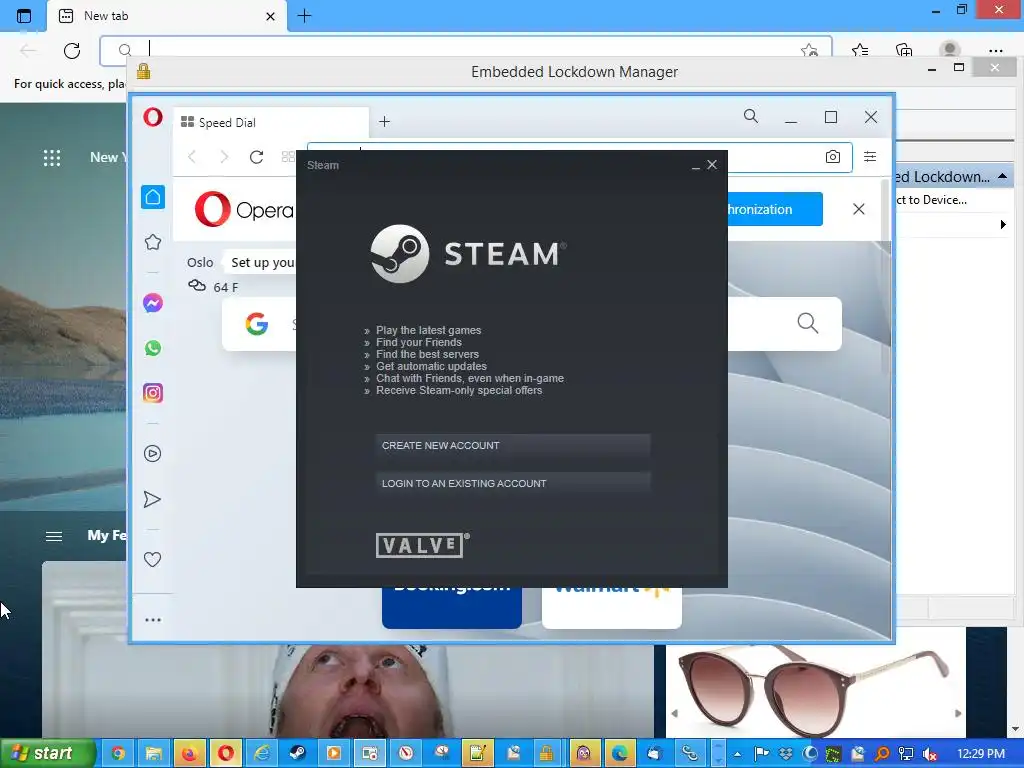Screen dimensions: 1024x768
Task: Open Dropbox tray icon
Action: (786, 754)
